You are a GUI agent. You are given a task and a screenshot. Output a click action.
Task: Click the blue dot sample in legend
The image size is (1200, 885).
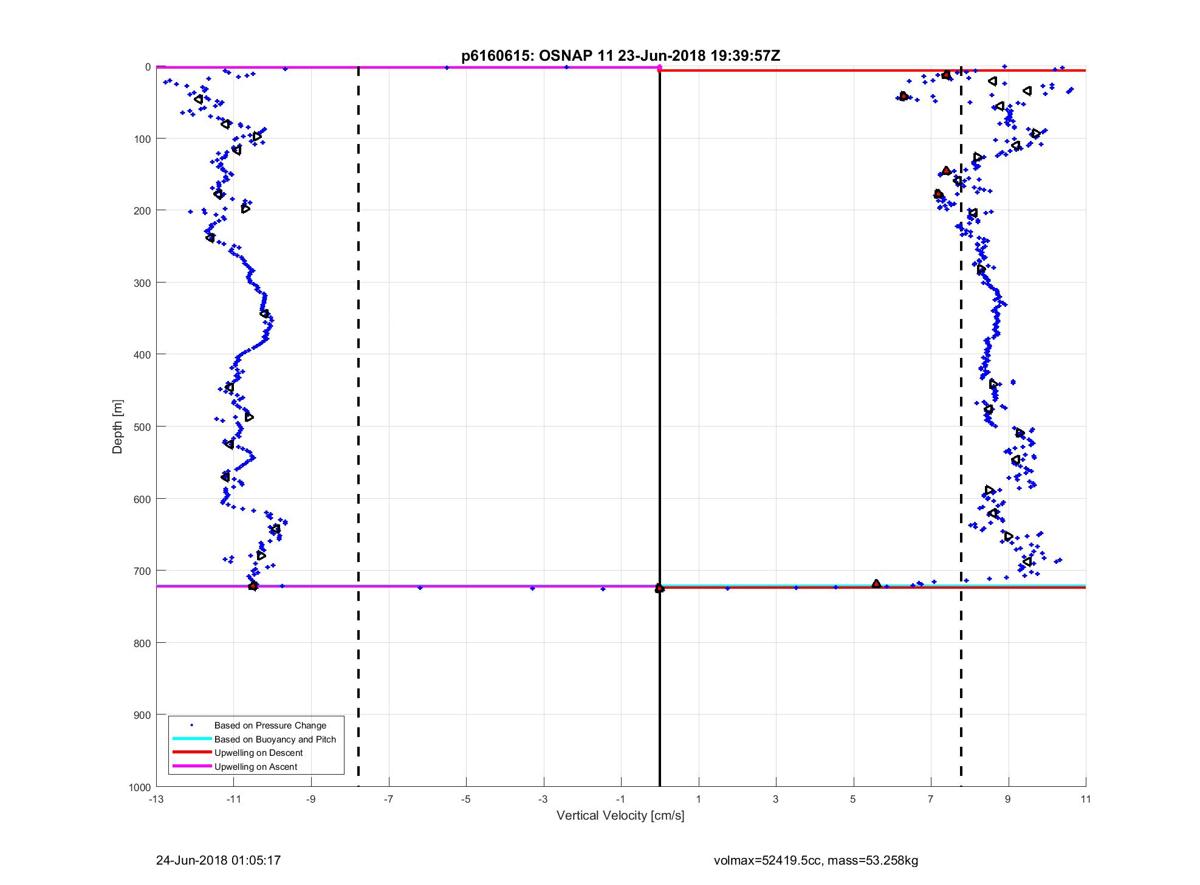click(191, 725)
